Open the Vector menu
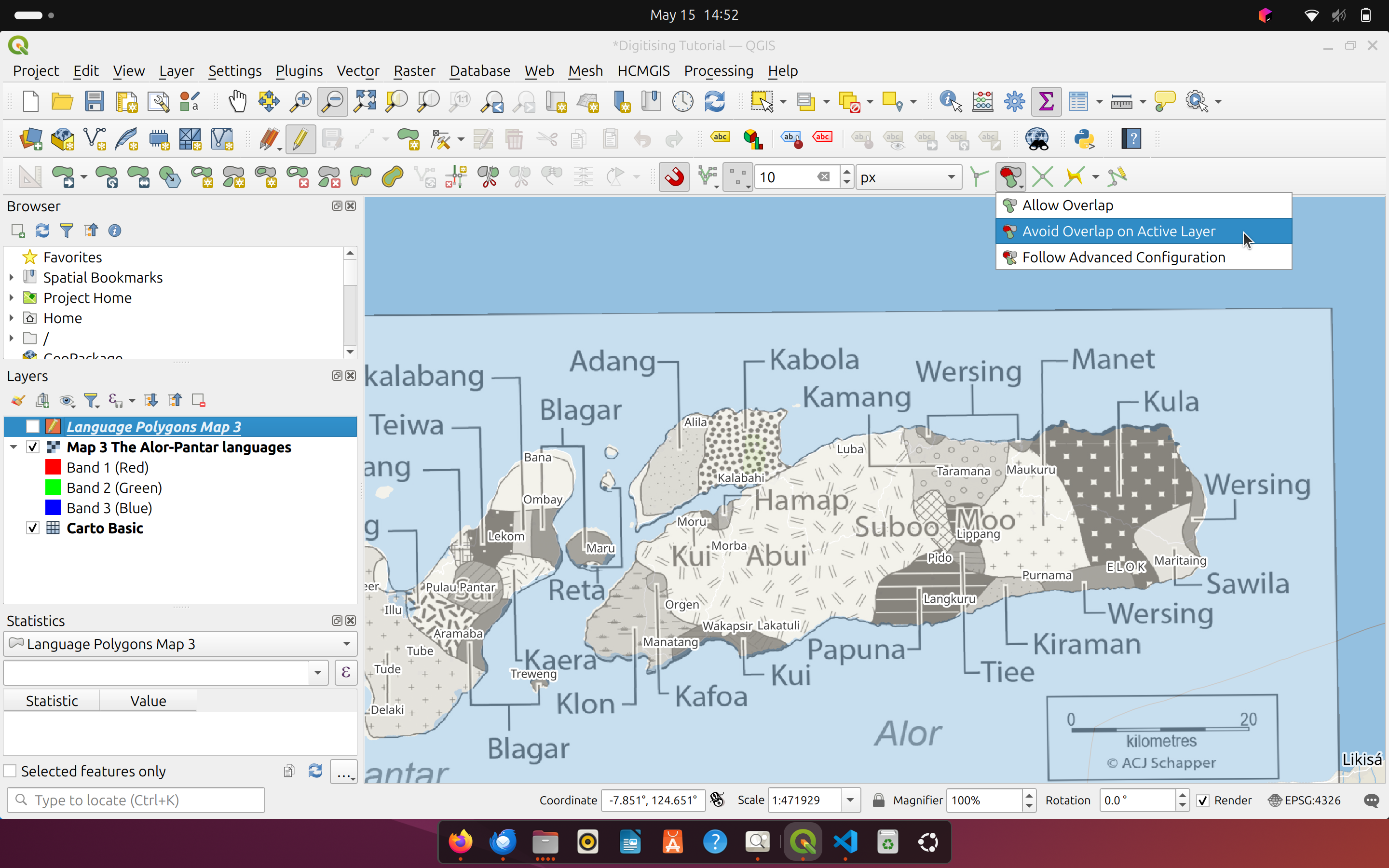The width and height of the screenshot is (1389, 868). 357,70
